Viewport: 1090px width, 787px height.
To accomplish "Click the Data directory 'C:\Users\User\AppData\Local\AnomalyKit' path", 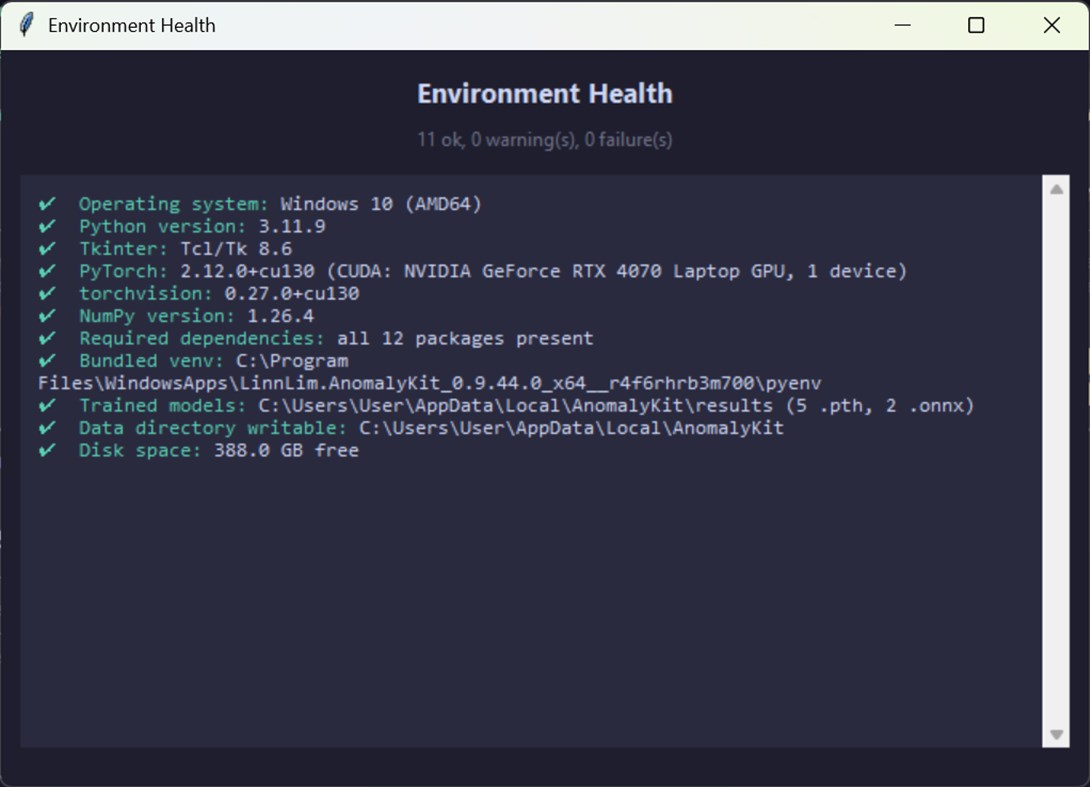I will pyautogui.click(x=571, y=428).
